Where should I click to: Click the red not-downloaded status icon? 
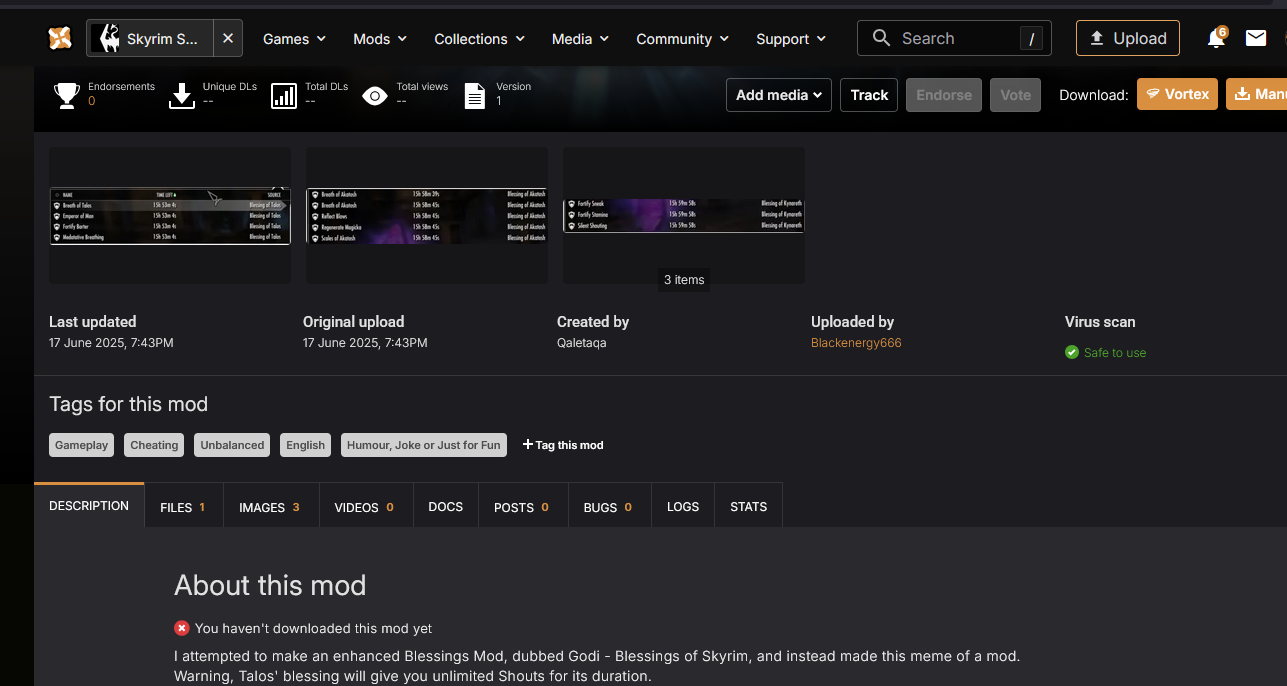coord(181,628)
